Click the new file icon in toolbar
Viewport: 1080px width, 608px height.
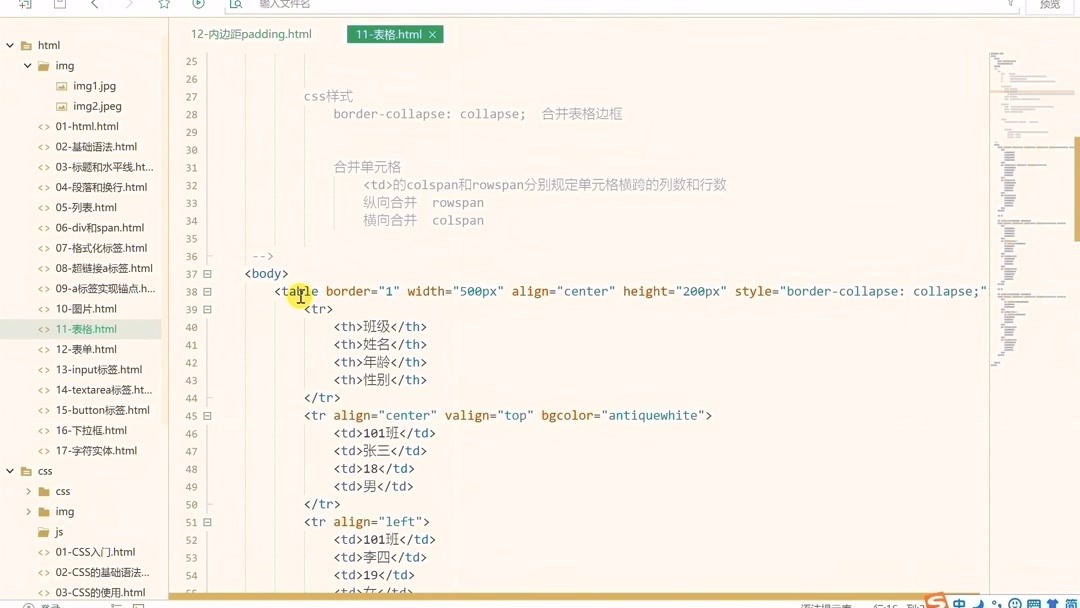point(23,5)
